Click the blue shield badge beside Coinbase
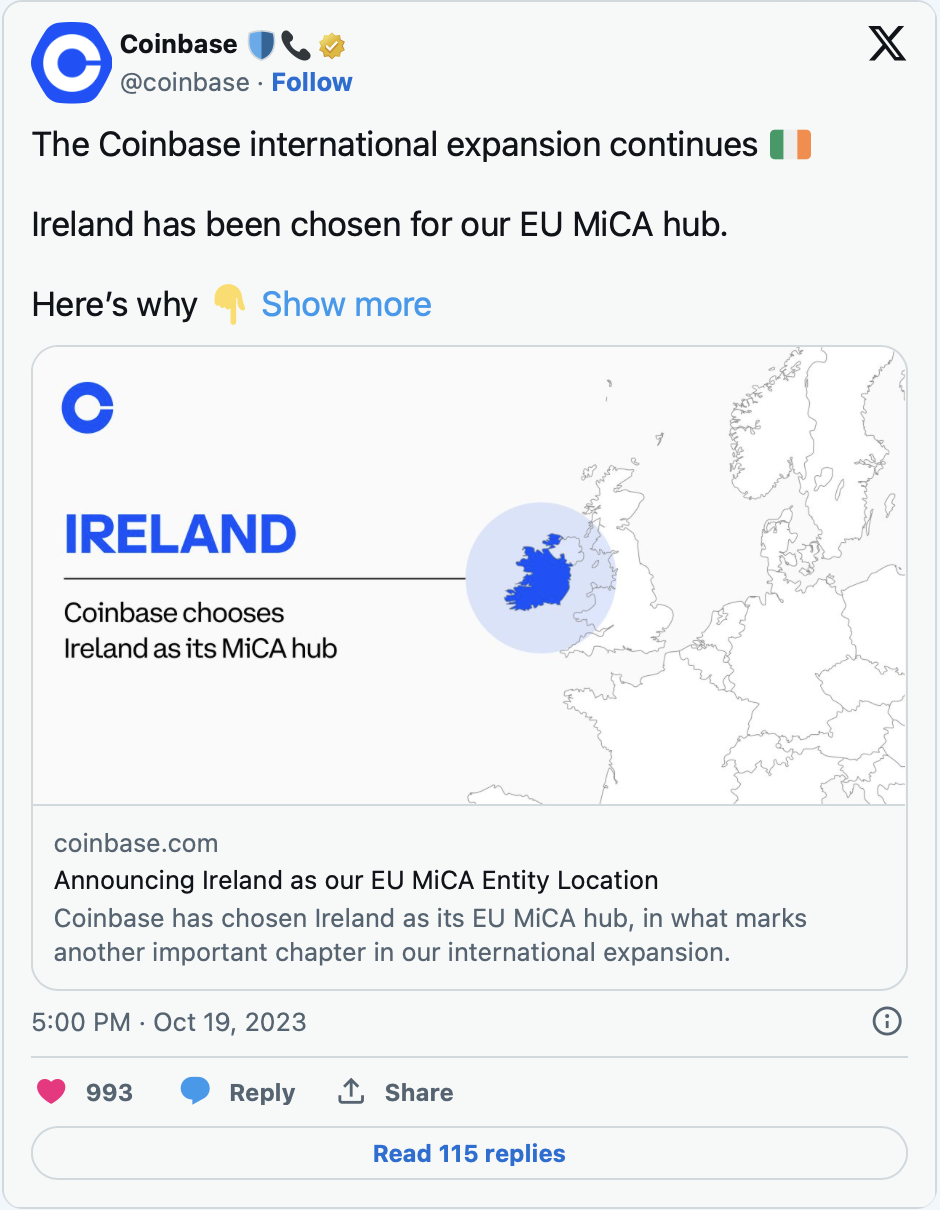This screenshot has height=1210, width=940. point(261,45)
